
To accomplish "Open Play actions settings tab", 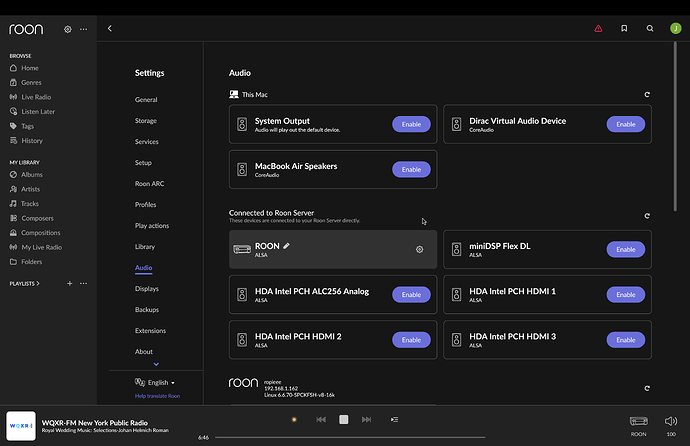I will (x=152, y=226).
